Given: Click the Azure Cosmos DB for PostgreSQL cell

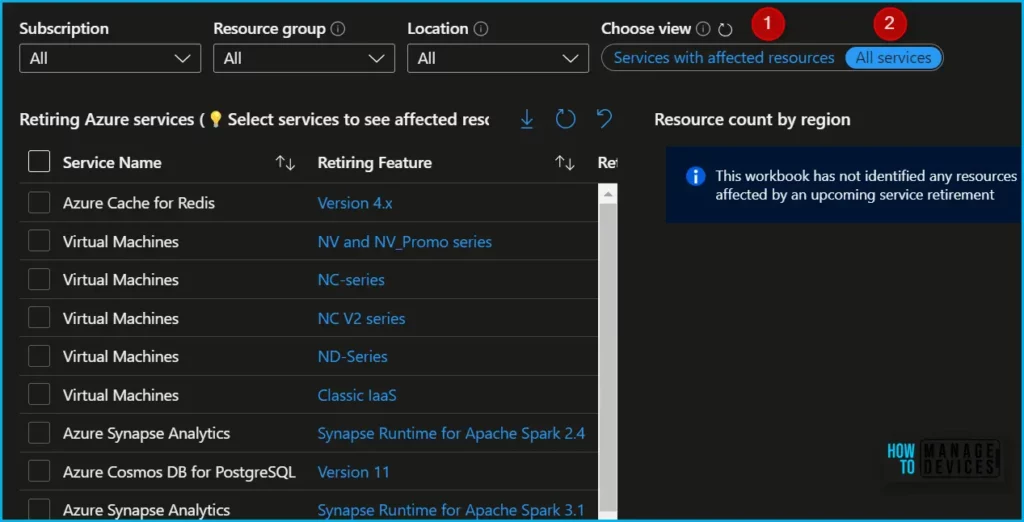Looking at the screenshot, I should (x=179, y=471).
